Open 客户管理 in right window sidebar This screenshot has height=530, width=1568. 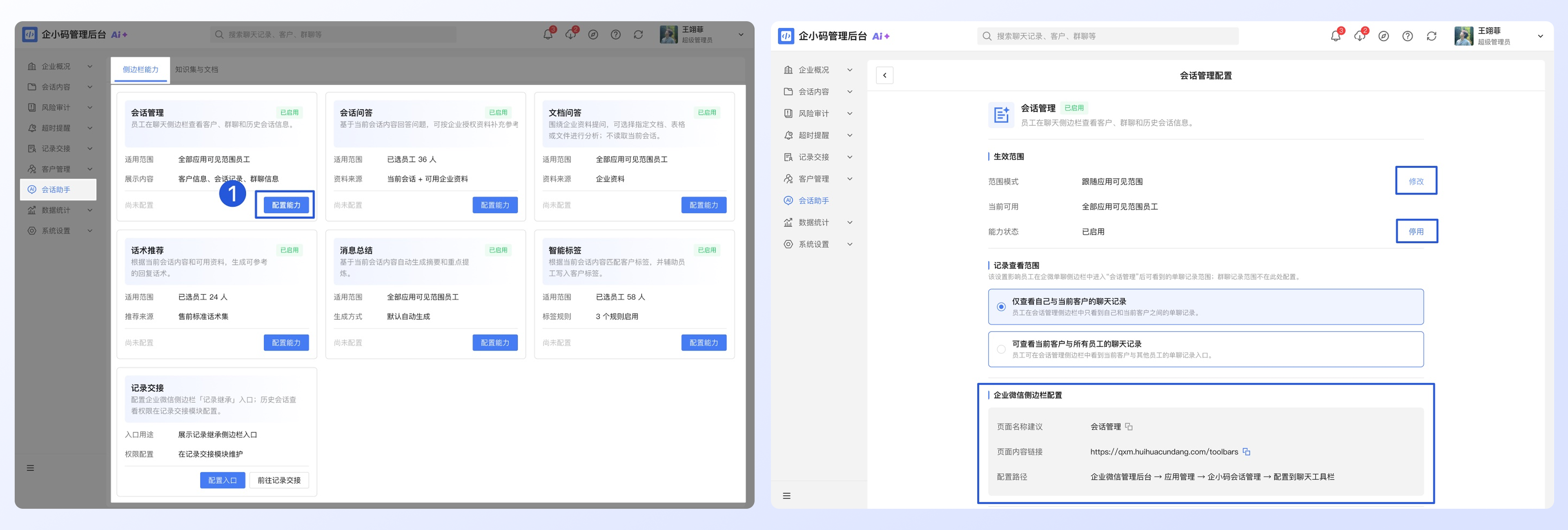pyautogui.click(x=813, y=179)
